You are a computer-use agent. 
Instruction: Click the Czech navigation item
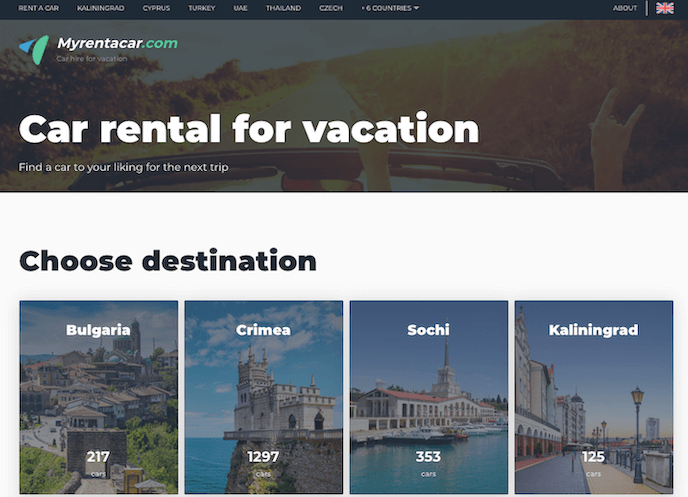pos(330,8)
